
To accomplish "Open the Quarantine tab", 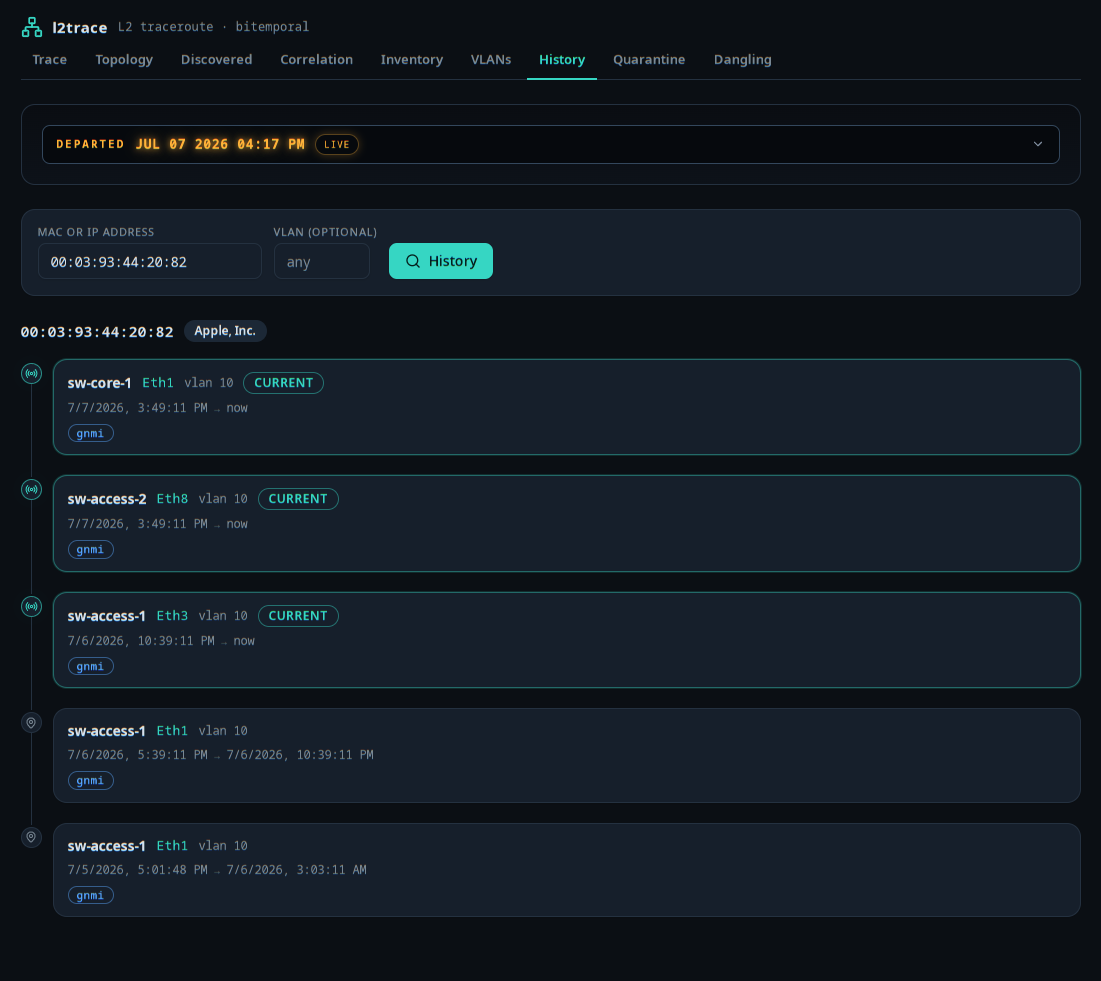I will [x=649, y=60].
